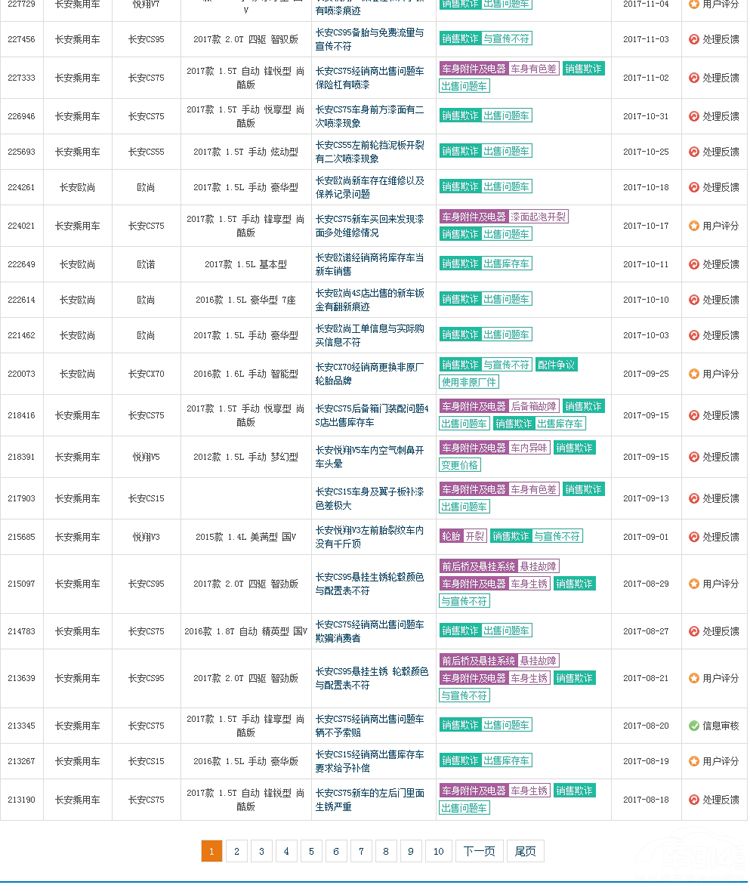Go to page 5 of results
750x891 pixels.
pos(311,851)
